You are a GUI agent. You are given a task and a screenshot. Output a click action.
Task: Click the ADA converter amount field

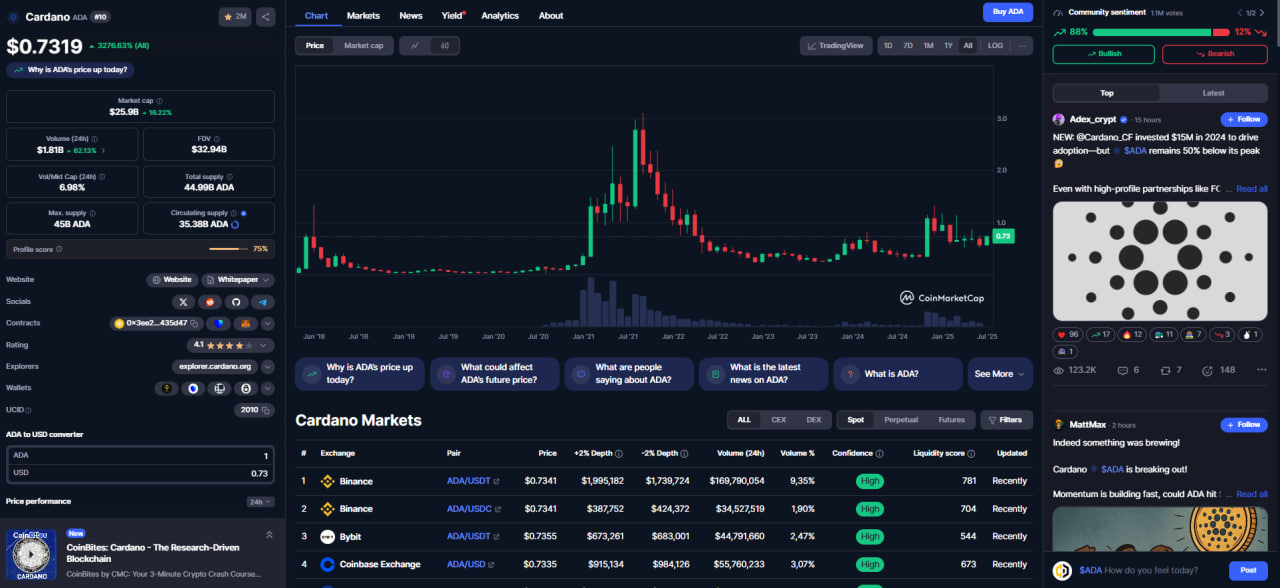[x=140, y=456]
